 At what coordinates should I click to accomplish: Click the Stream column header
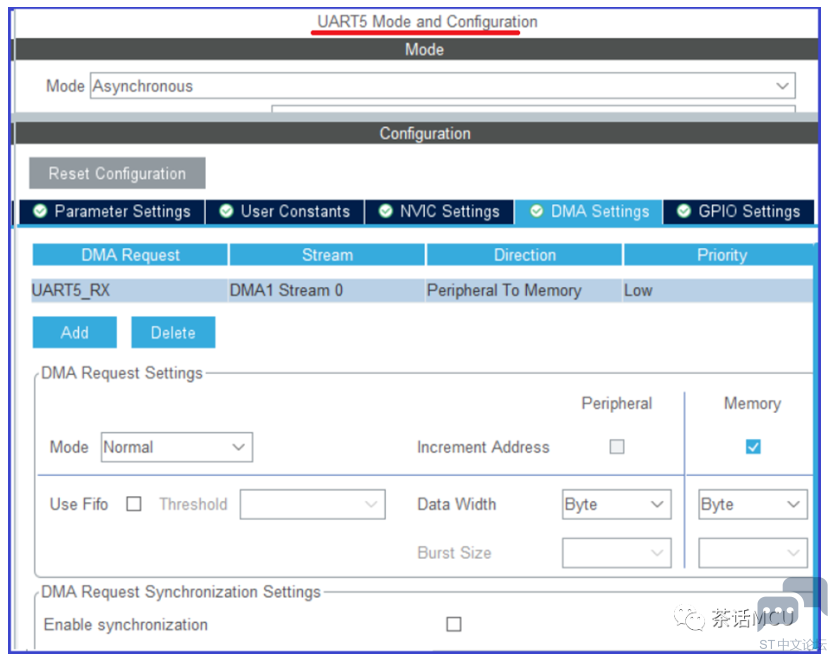(327, 255)
